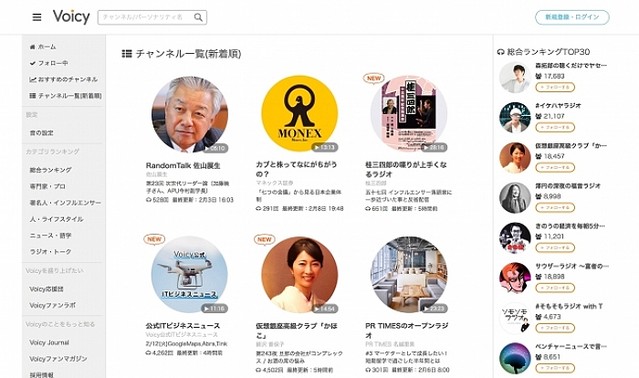Play the 桂三四郎 episode via duration badge
This screenshot has height=378, width=639.
pos(434,147)
